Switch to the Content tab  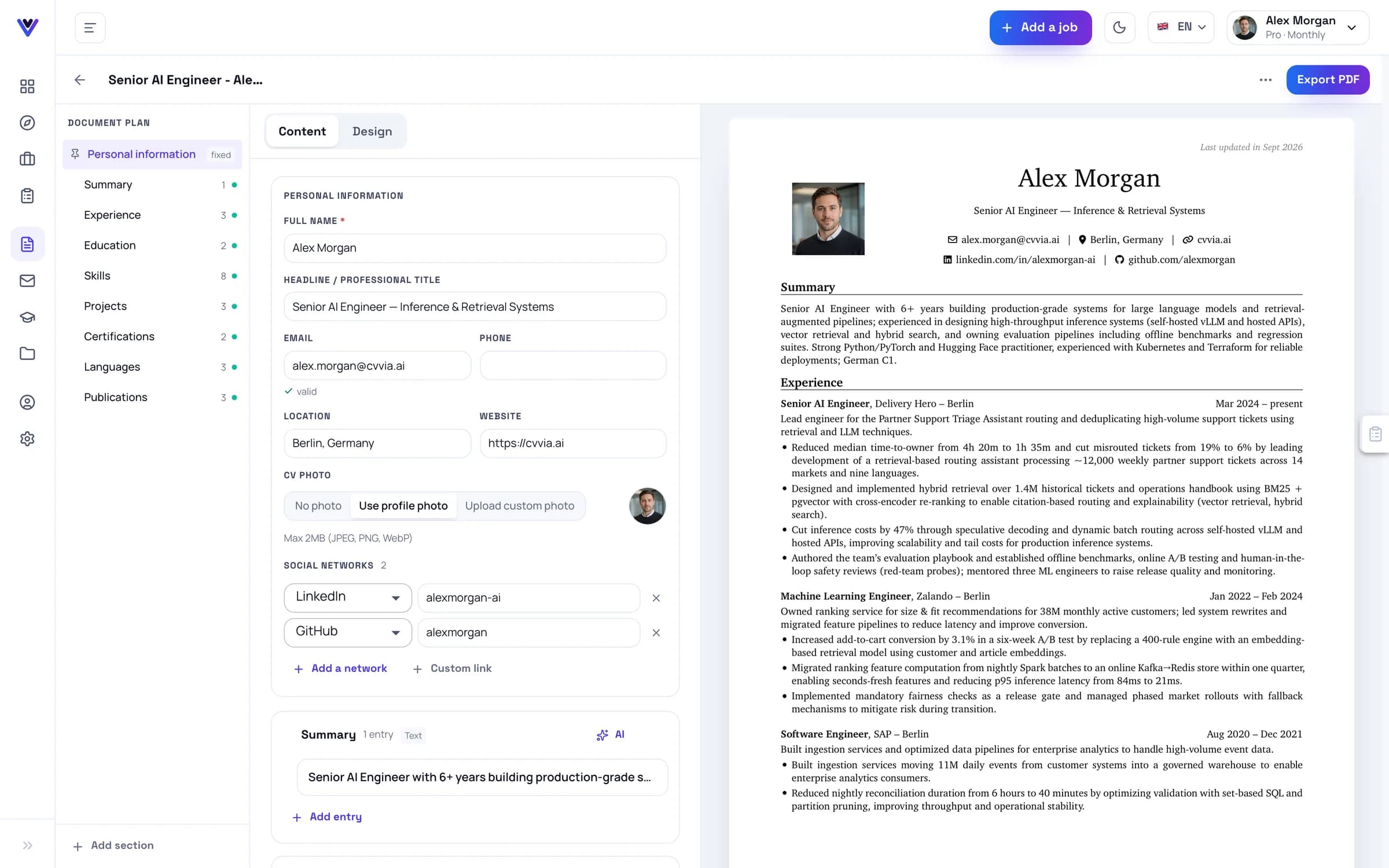tap(302, 131)
